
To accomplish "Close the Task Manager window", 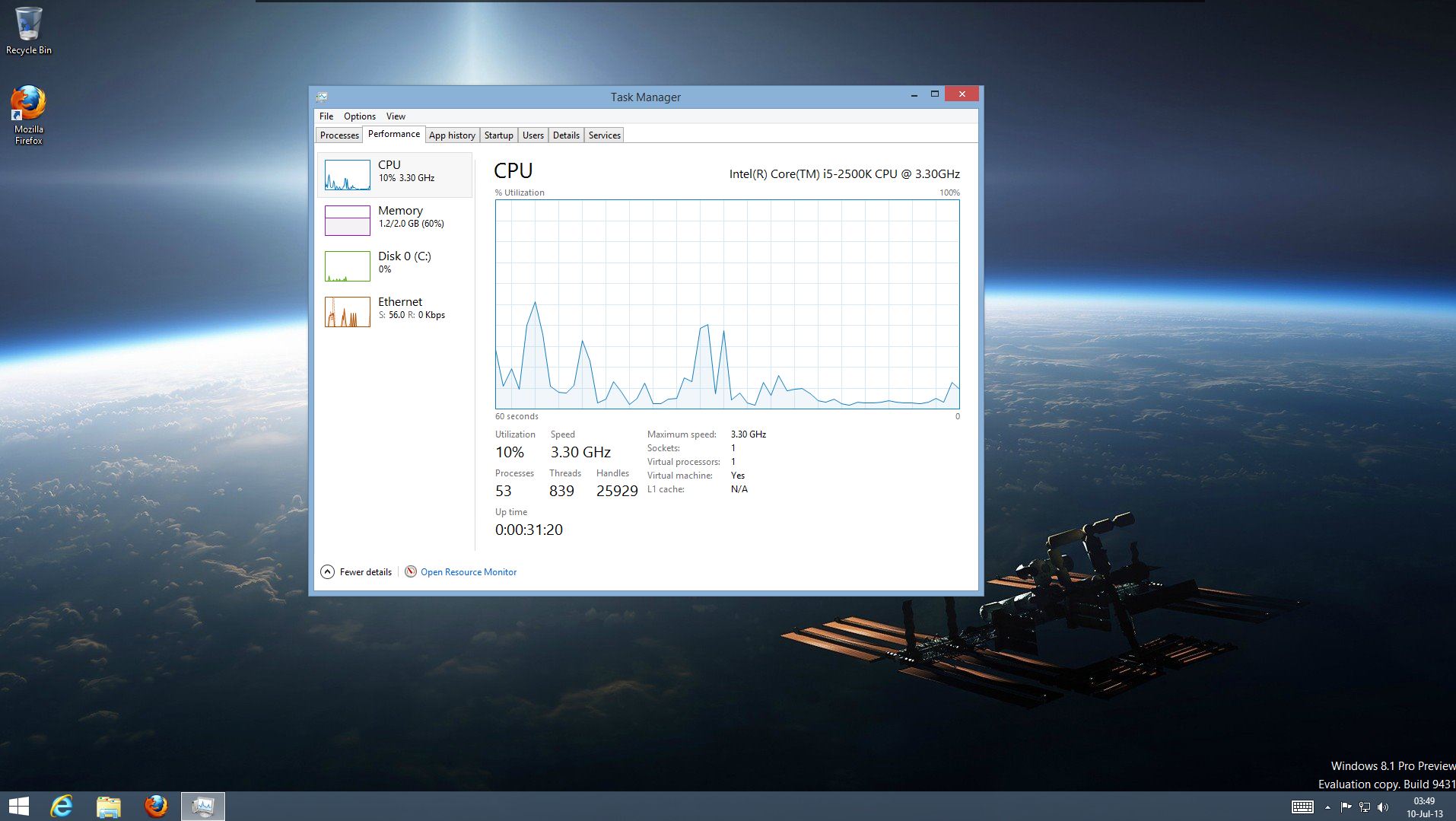I will pos(962,94).
